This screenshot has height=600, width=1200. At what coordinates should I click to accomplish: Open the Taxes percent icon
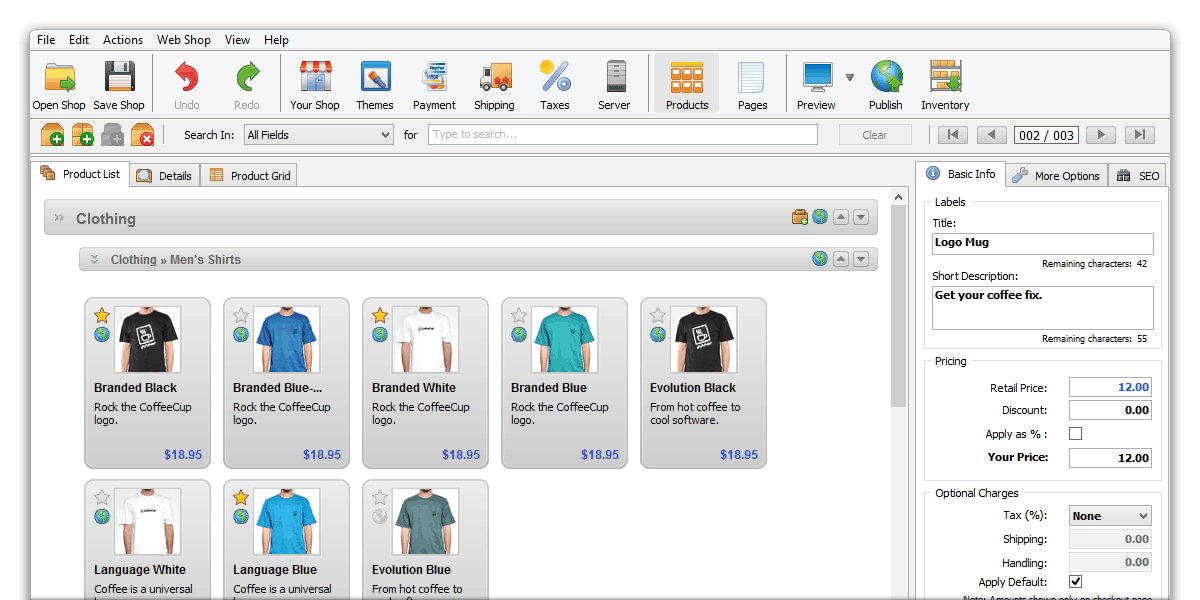[555, 77]
